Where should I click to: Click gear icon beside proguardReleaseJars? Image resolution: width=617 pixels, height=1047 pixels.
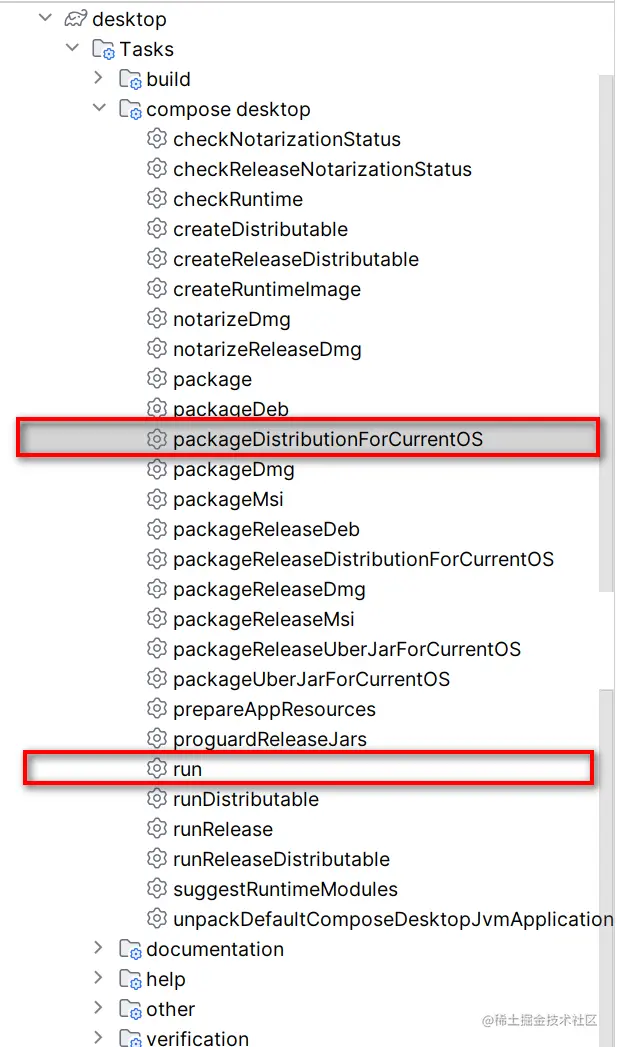[x=156, y=739]
